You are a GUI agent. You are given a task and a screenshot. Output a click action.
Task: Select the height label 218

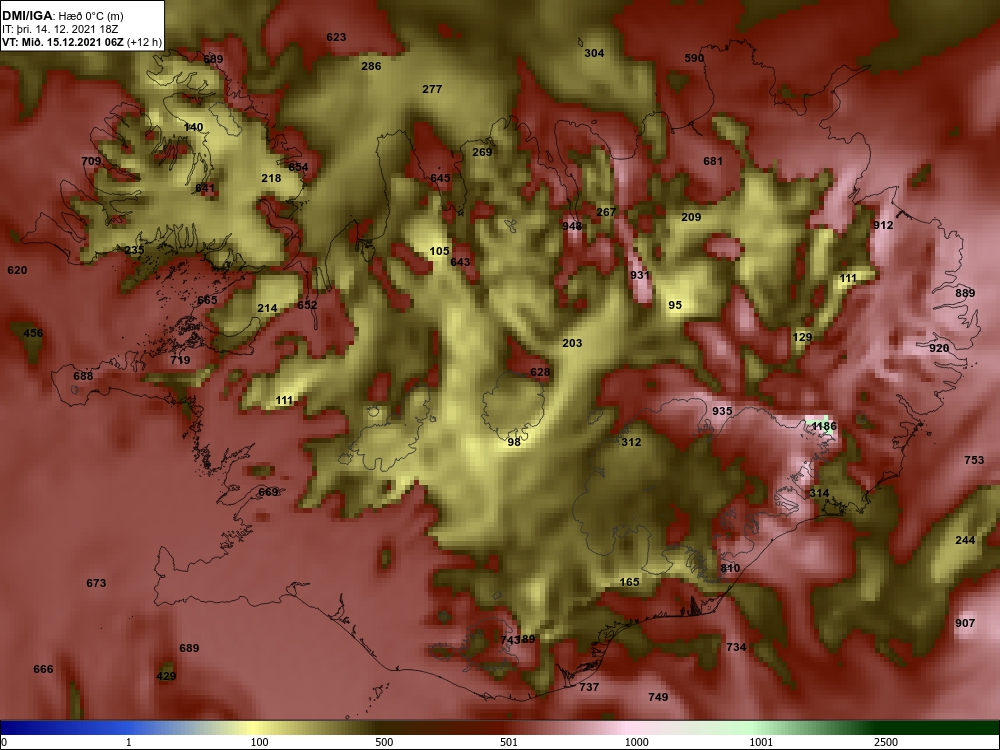click(x=271, y=179)
